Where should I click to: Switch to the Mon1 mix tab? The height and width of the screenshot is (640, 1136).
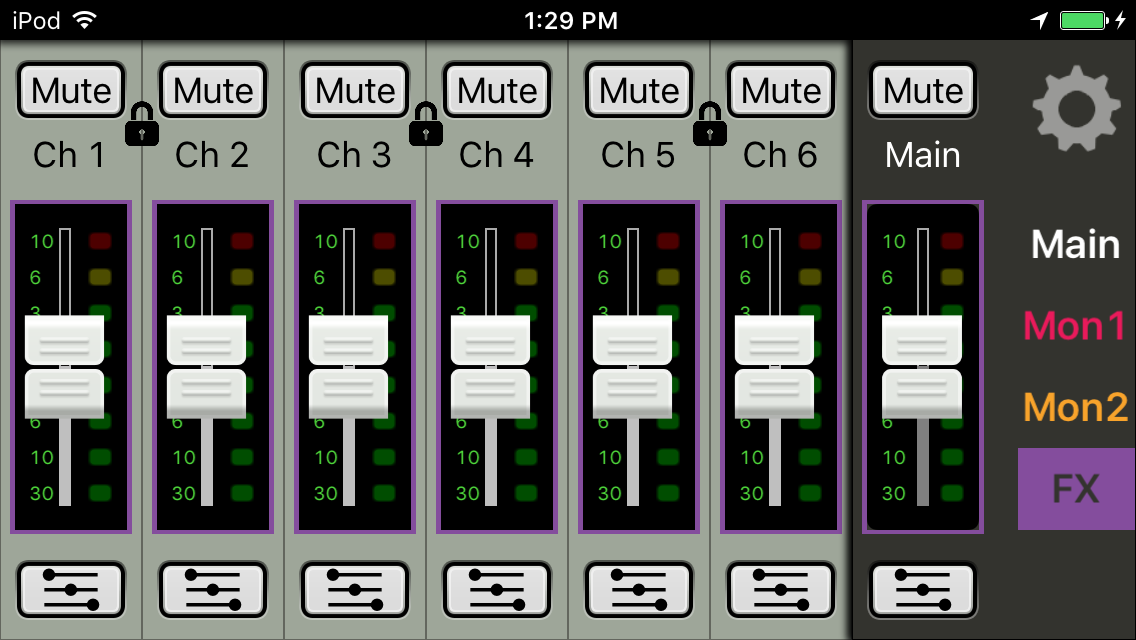pyautogui.click(x=1076, y=325)
